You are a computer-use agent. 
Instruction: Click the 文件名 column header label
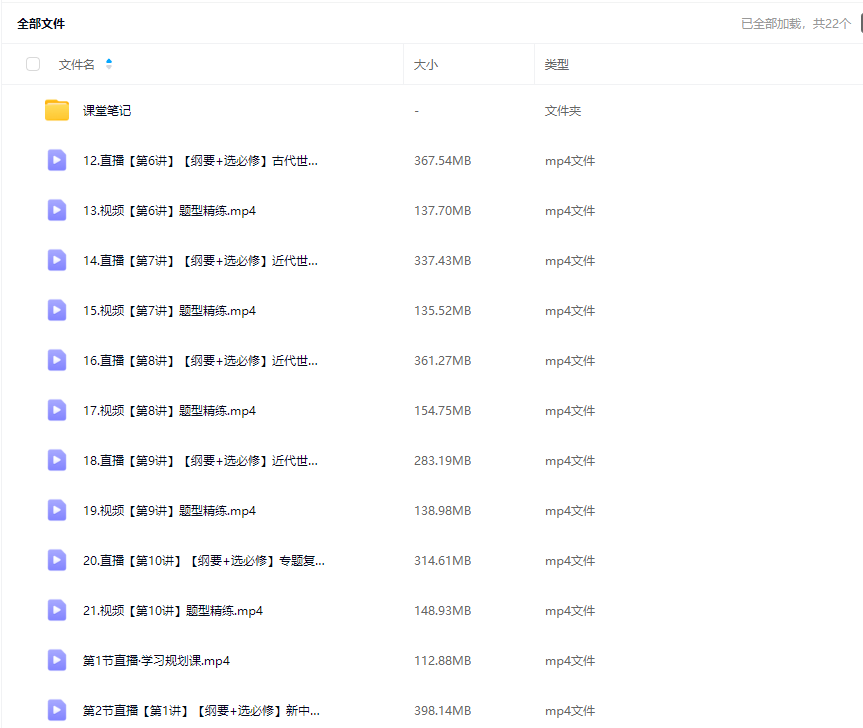[77, 64]
